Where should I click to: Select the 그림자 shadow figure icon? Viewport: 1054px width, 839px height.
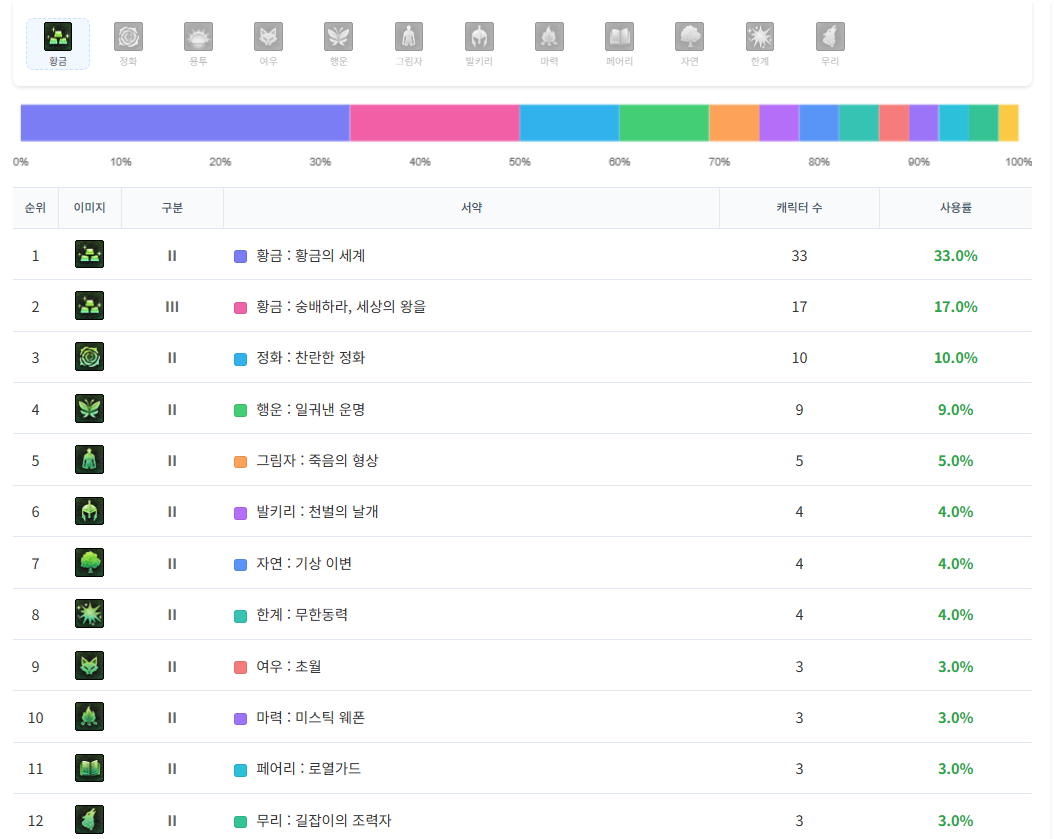pos(409,38)
